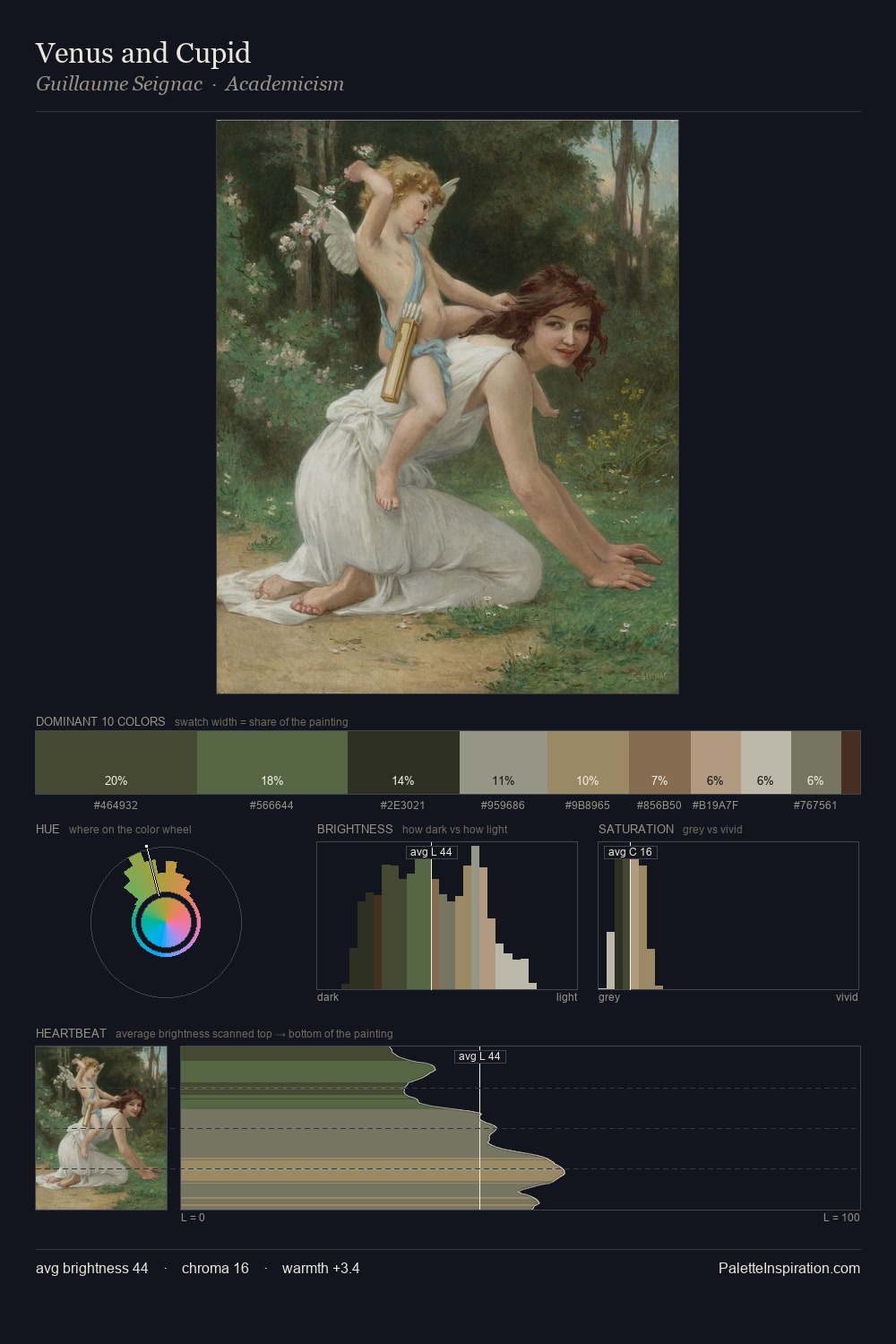Click the 'chroma 16' footer stat
896x1344 pixels.
215,1268
